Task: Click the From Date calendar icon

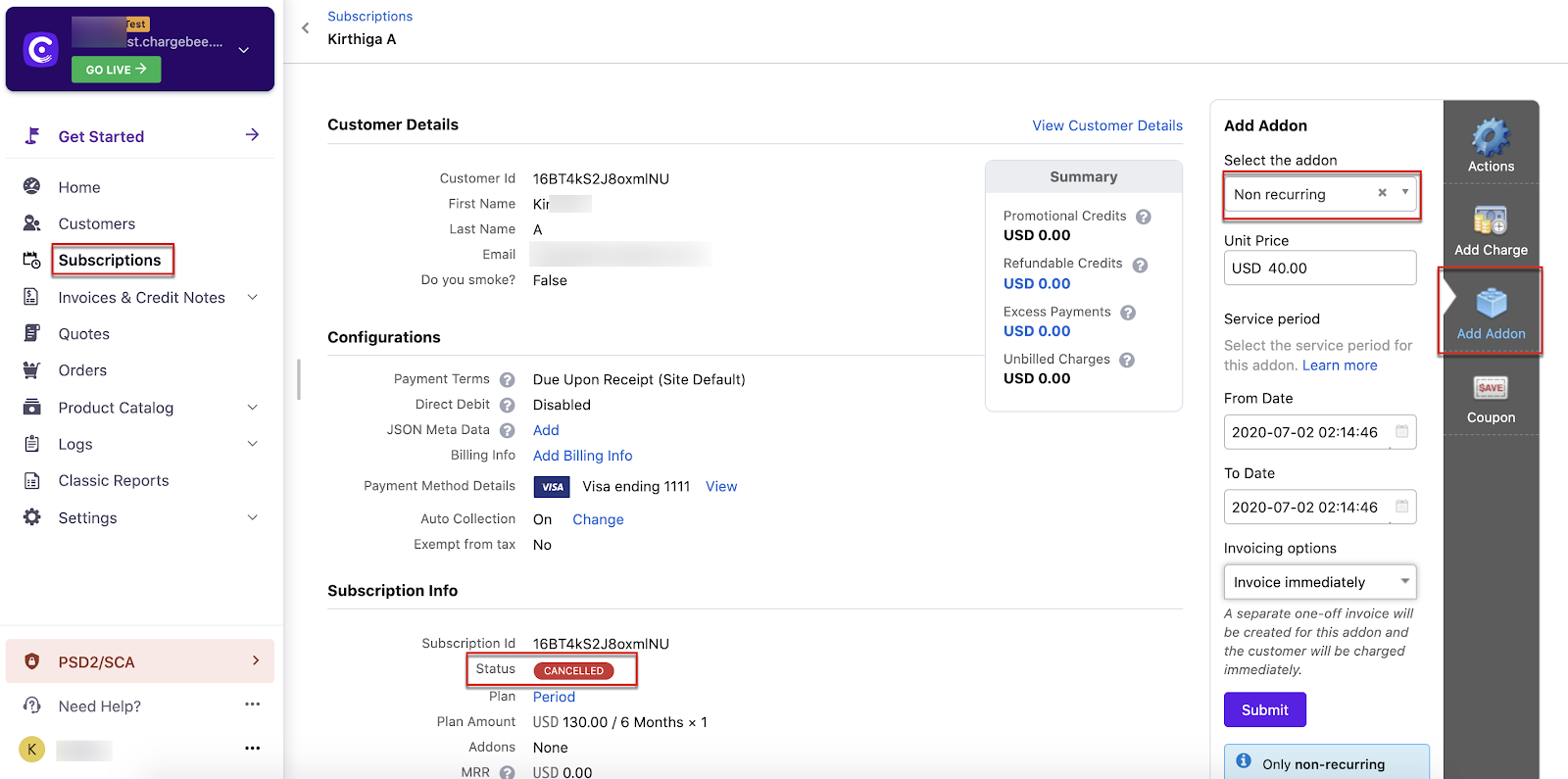Action: pyautogui.click(x=1401, y=432)
